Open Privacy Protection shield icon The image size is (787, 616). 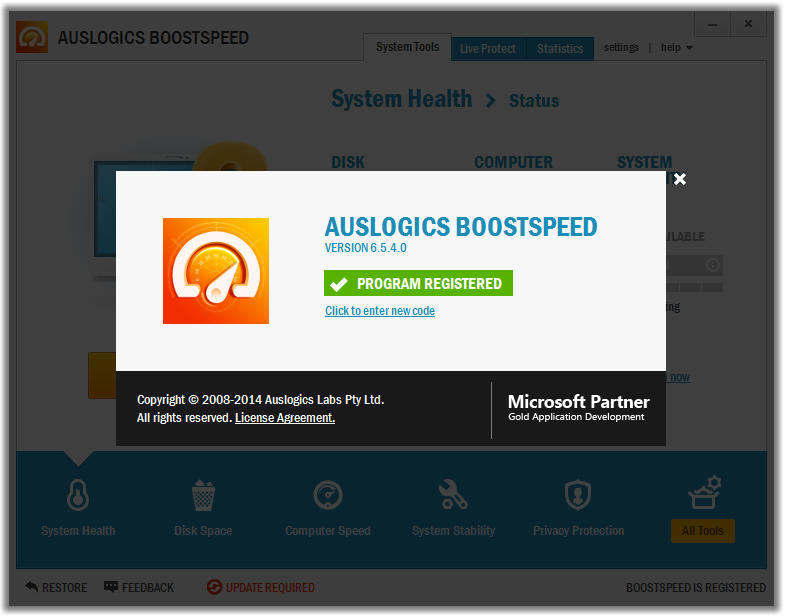click(x=578, y=495)
